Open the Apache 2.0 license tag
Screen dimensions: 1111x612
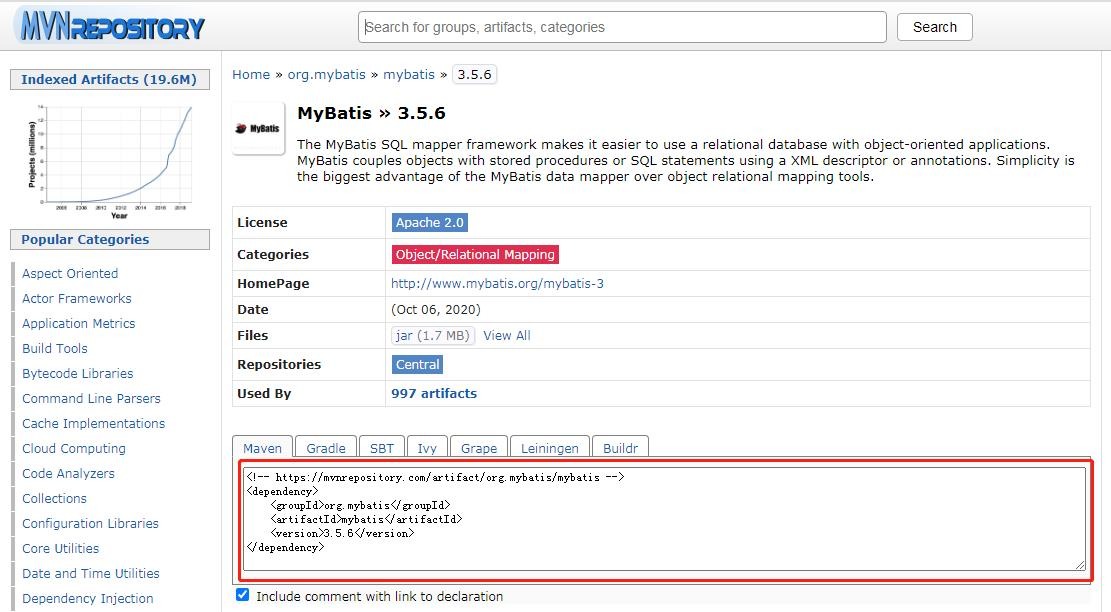click(429, 222)
